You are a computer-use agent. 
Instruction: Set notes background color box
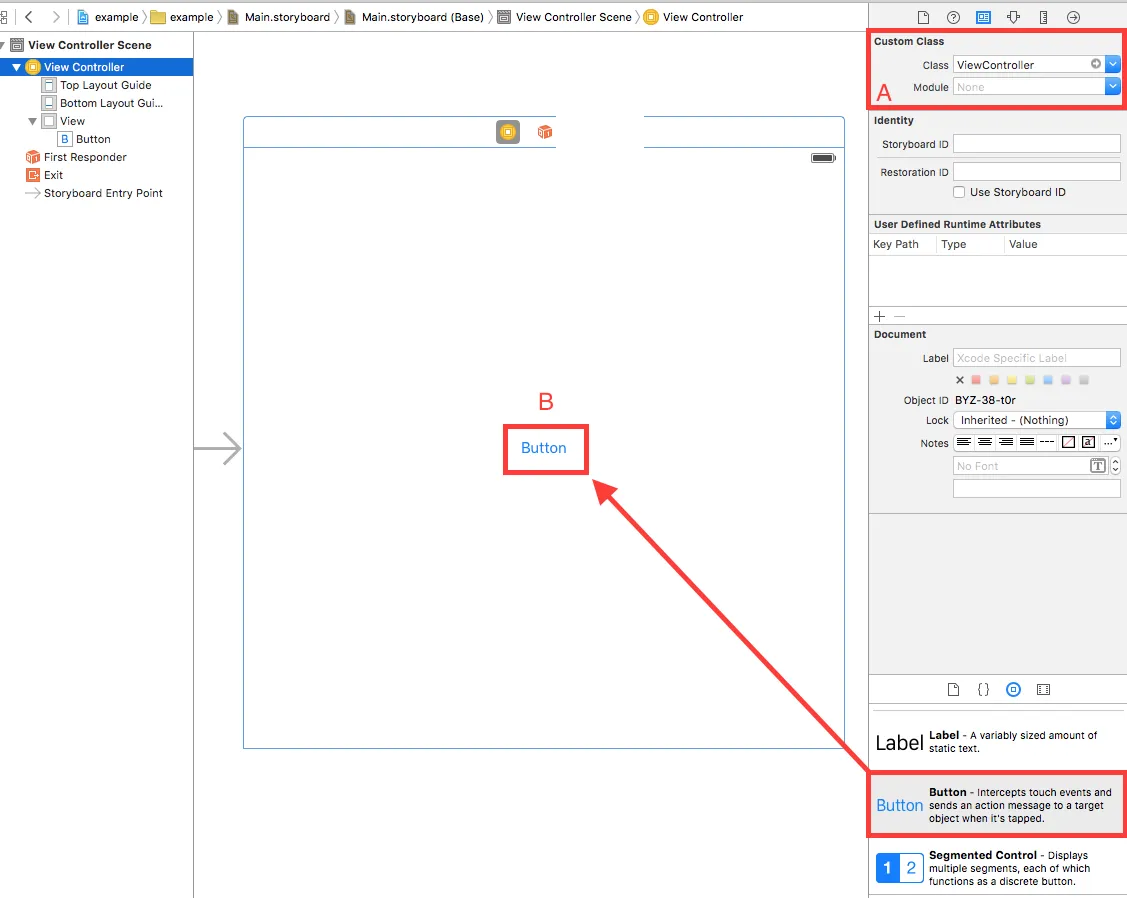1068,442
